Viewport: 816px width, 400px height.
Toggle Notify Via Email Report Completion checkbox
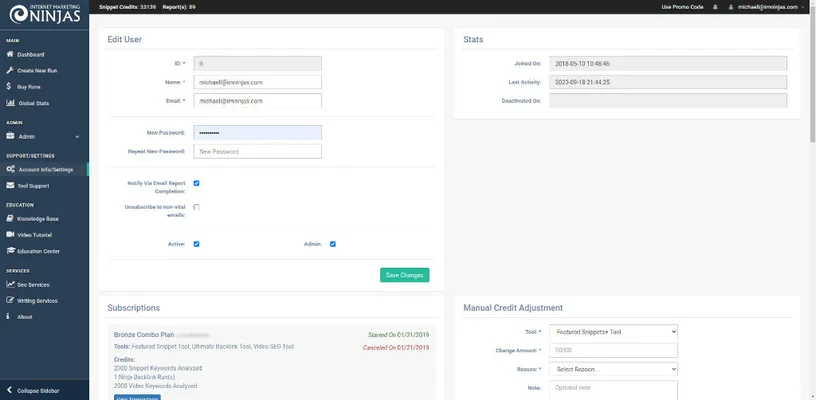[x=196, y=183]
